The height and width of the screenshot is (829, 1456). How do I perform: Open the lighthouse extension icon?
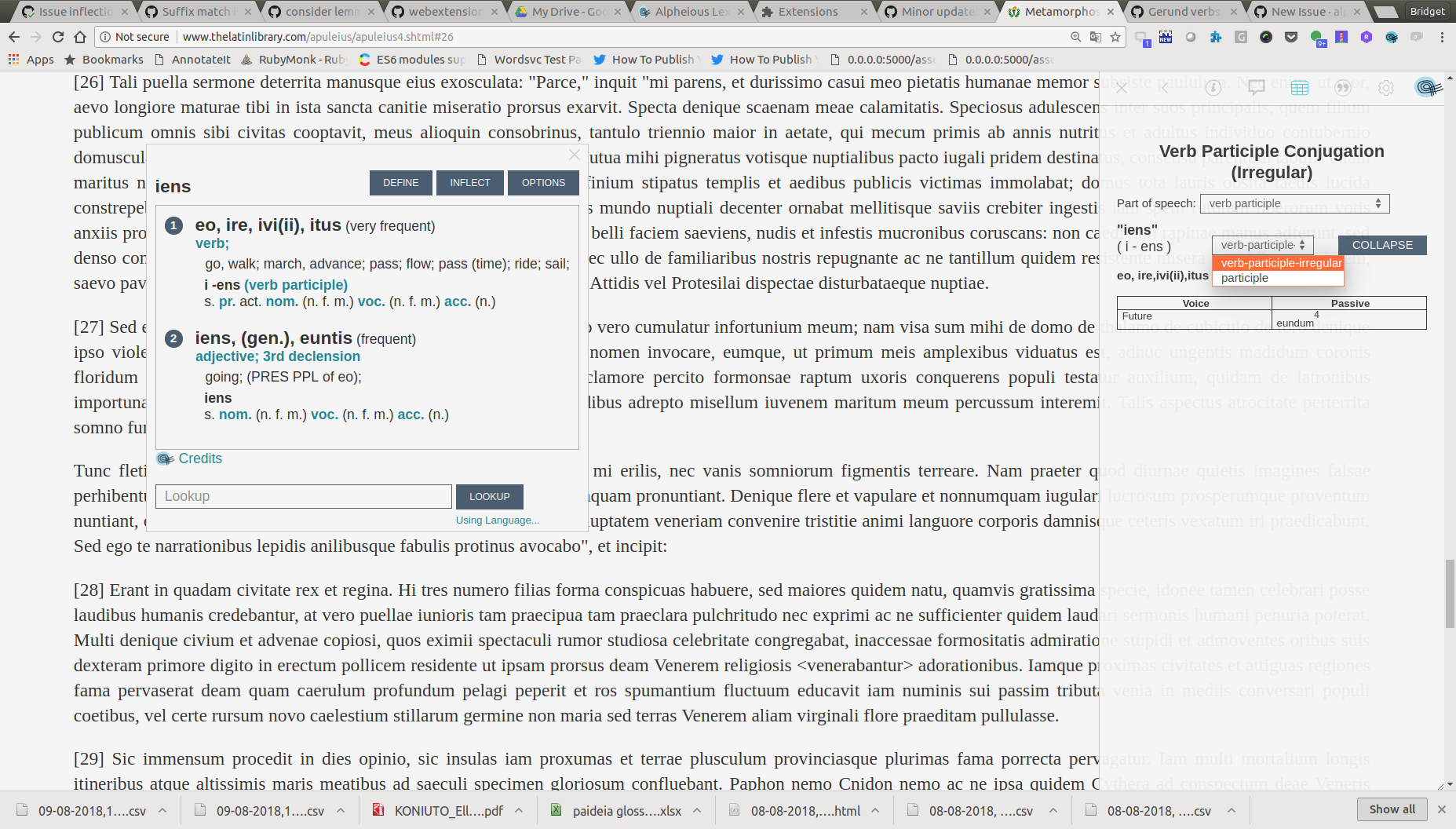pyautogui.click(x=1341, y=37)
